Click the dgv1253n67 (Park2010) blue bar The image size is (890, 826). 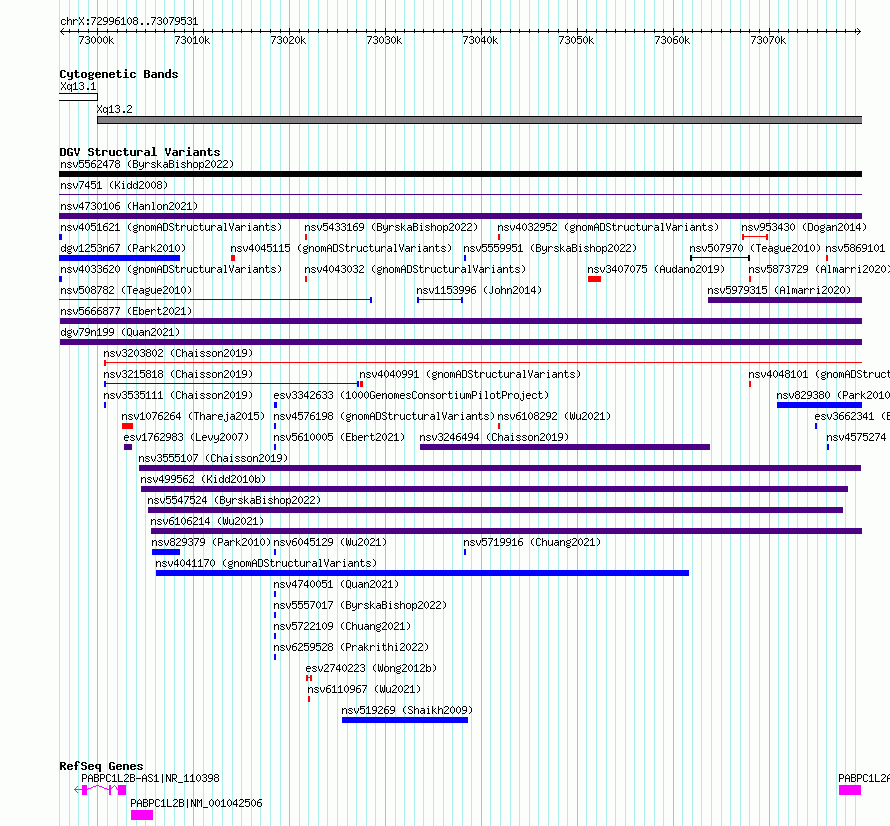120,258
